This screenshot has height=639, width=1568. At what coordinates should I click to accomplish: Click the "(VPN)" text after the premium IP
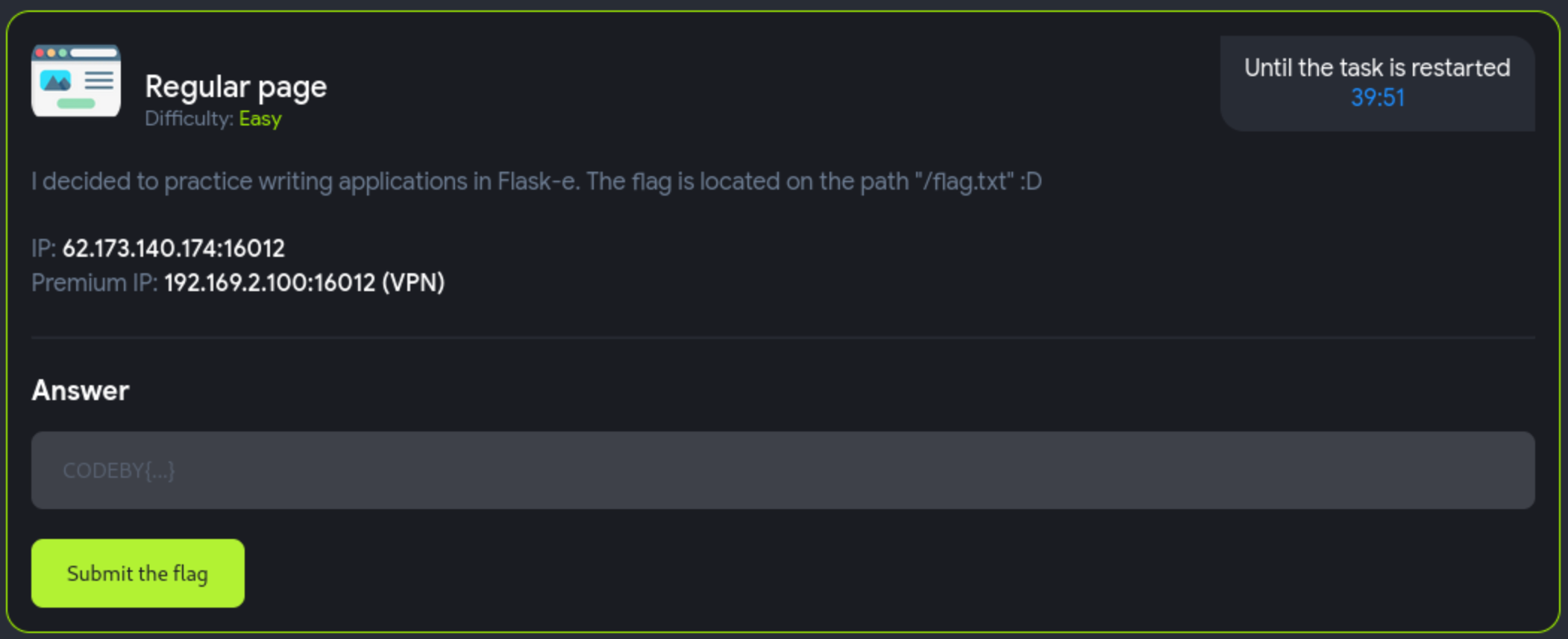pyautogui.click(x=413, y=283)
